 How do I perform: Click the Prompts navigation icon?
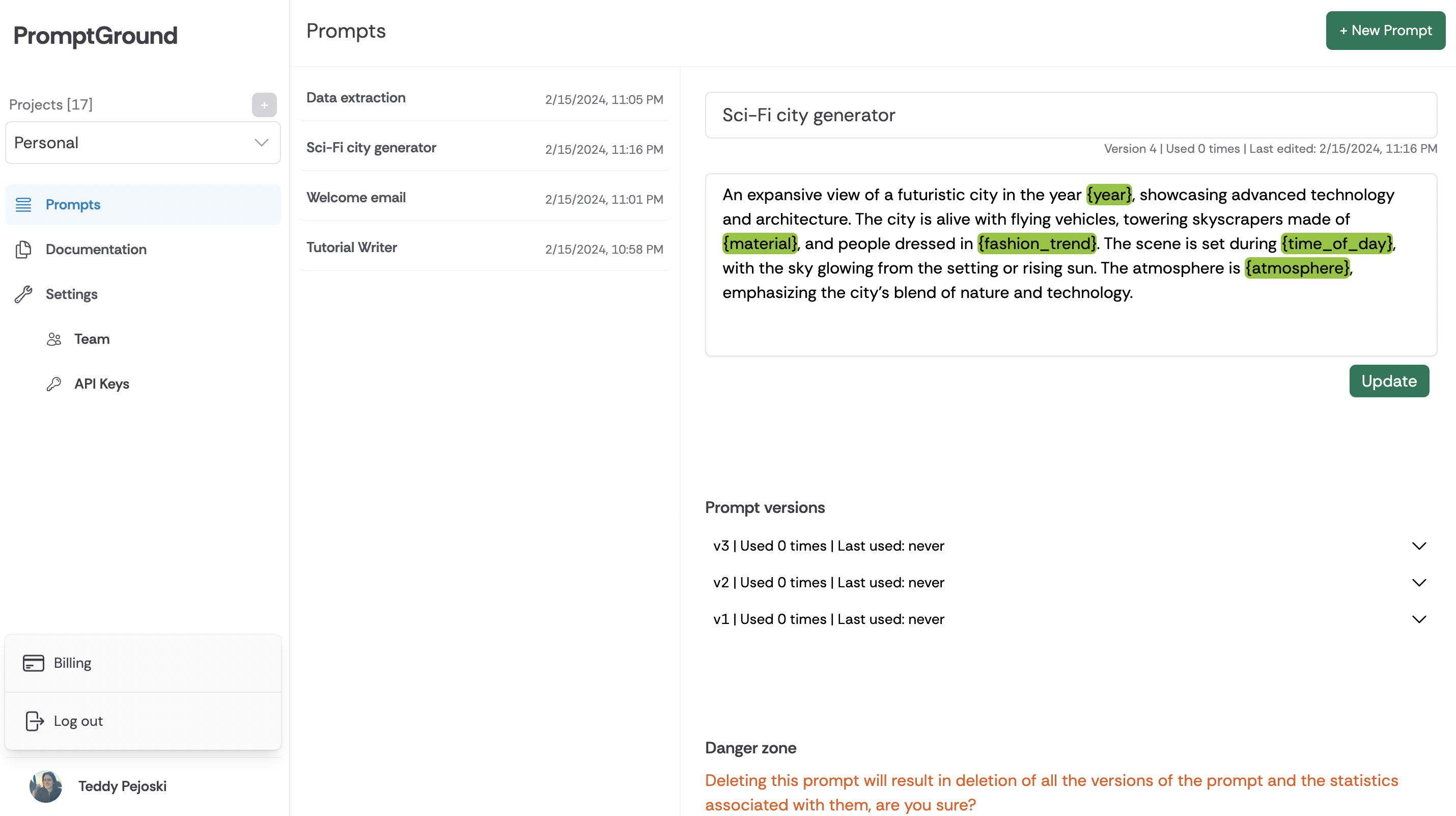tap(23, 205)
